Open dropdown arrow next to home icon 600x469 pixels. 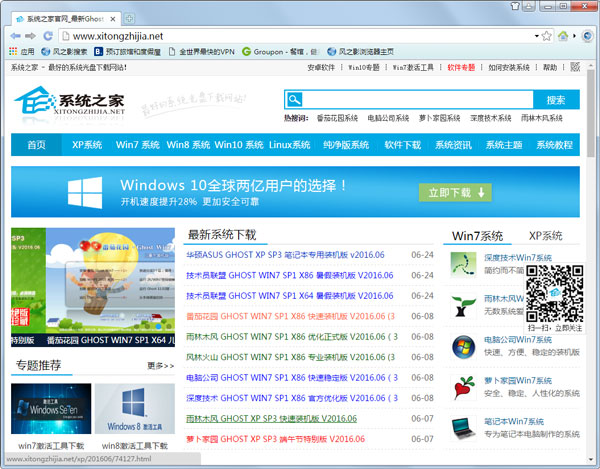(574, 36)
